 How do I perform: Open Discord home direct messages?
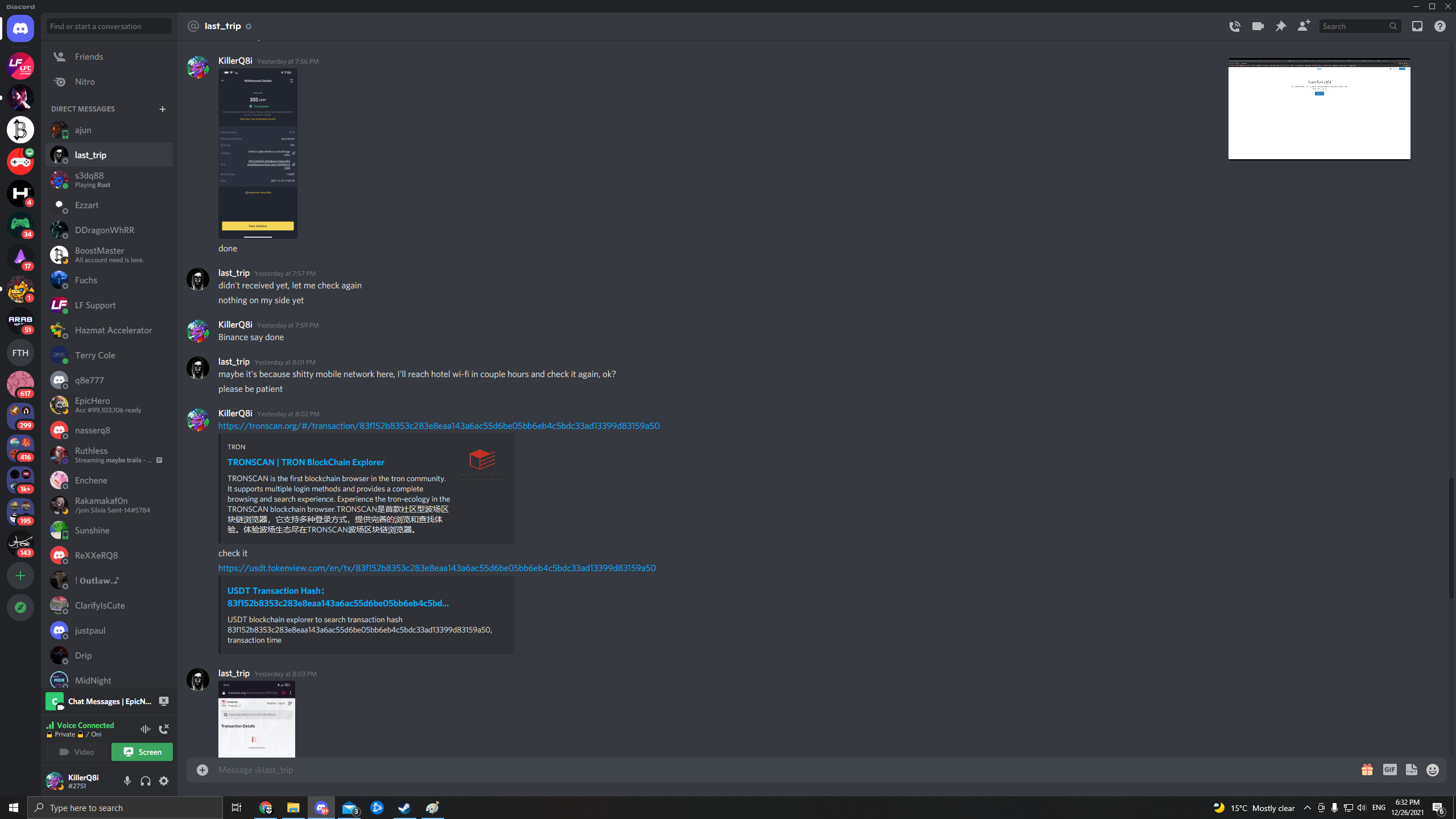20,28
